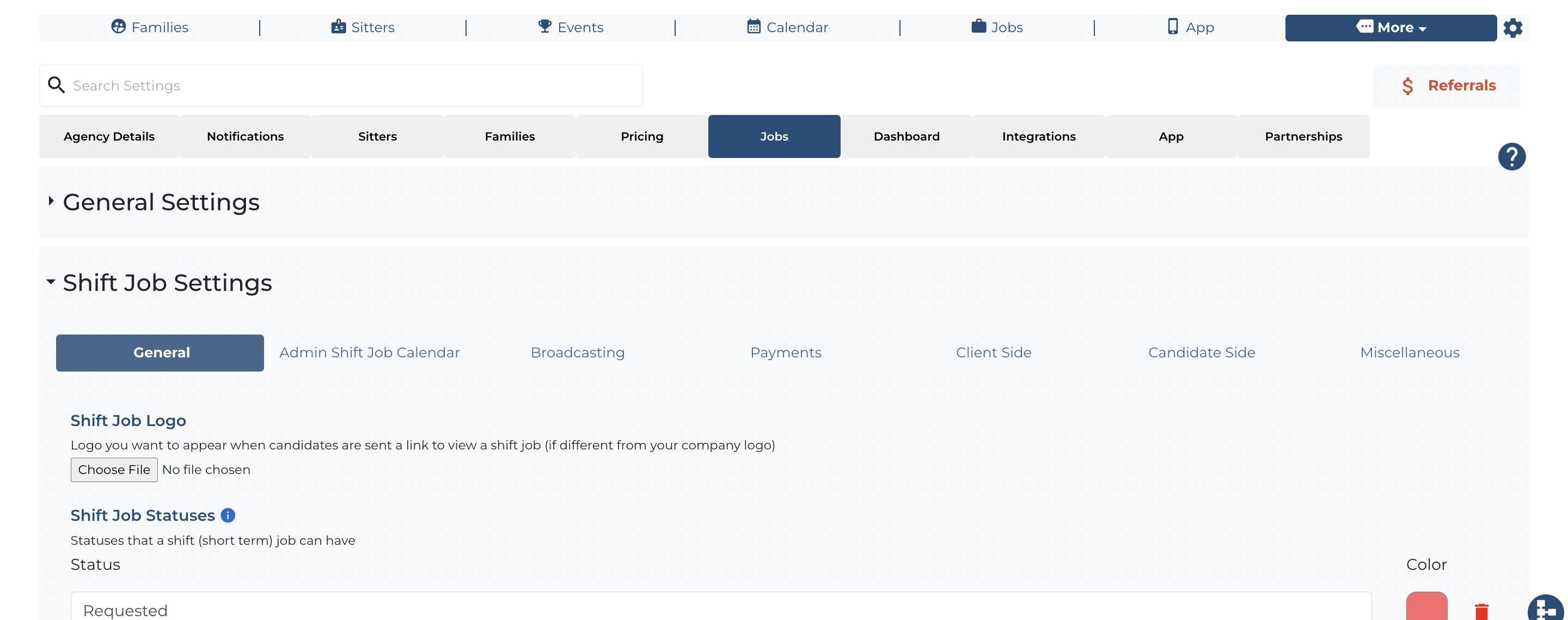Click the App phone icon in top nav

coord(1172,26)
